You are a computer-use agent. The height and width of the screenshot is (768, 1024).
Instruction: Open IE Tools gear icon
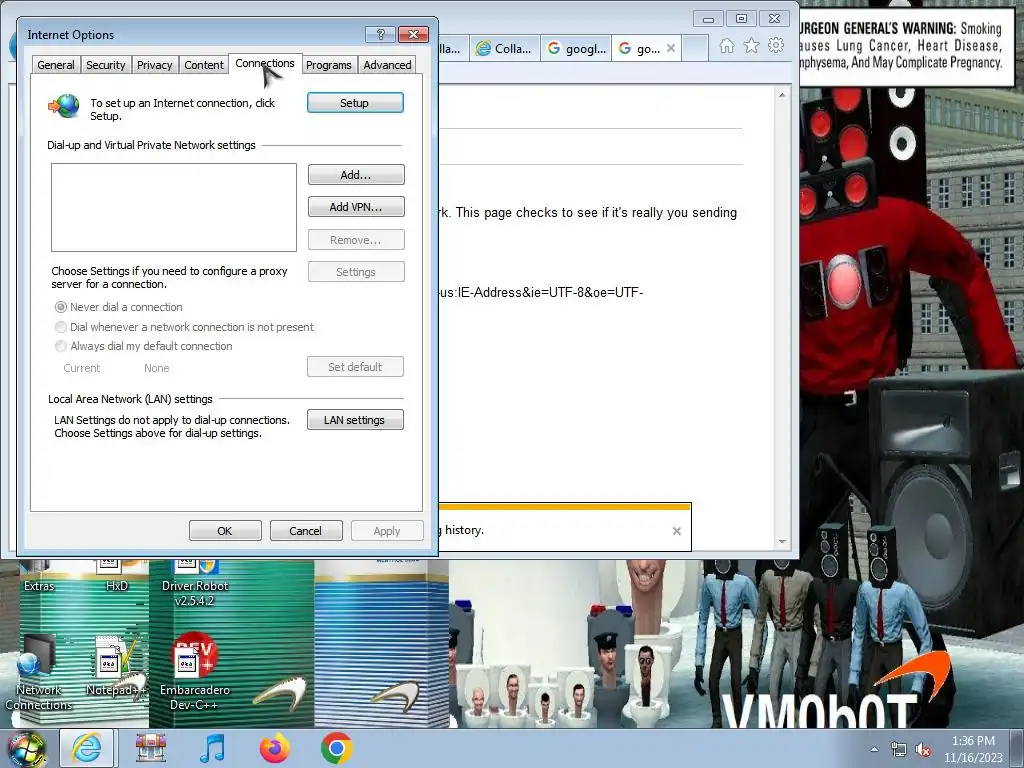coord(776,46)
